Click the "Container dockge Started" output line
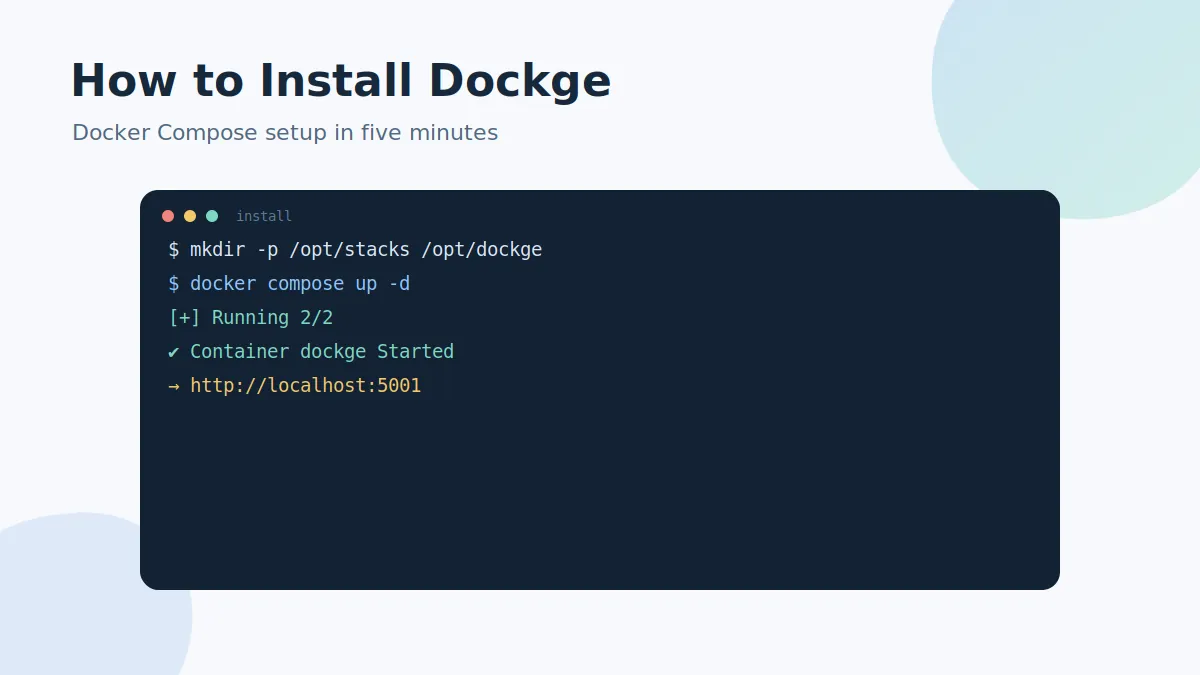Viewport: 1200px width, 675px height. click(311, 352)
